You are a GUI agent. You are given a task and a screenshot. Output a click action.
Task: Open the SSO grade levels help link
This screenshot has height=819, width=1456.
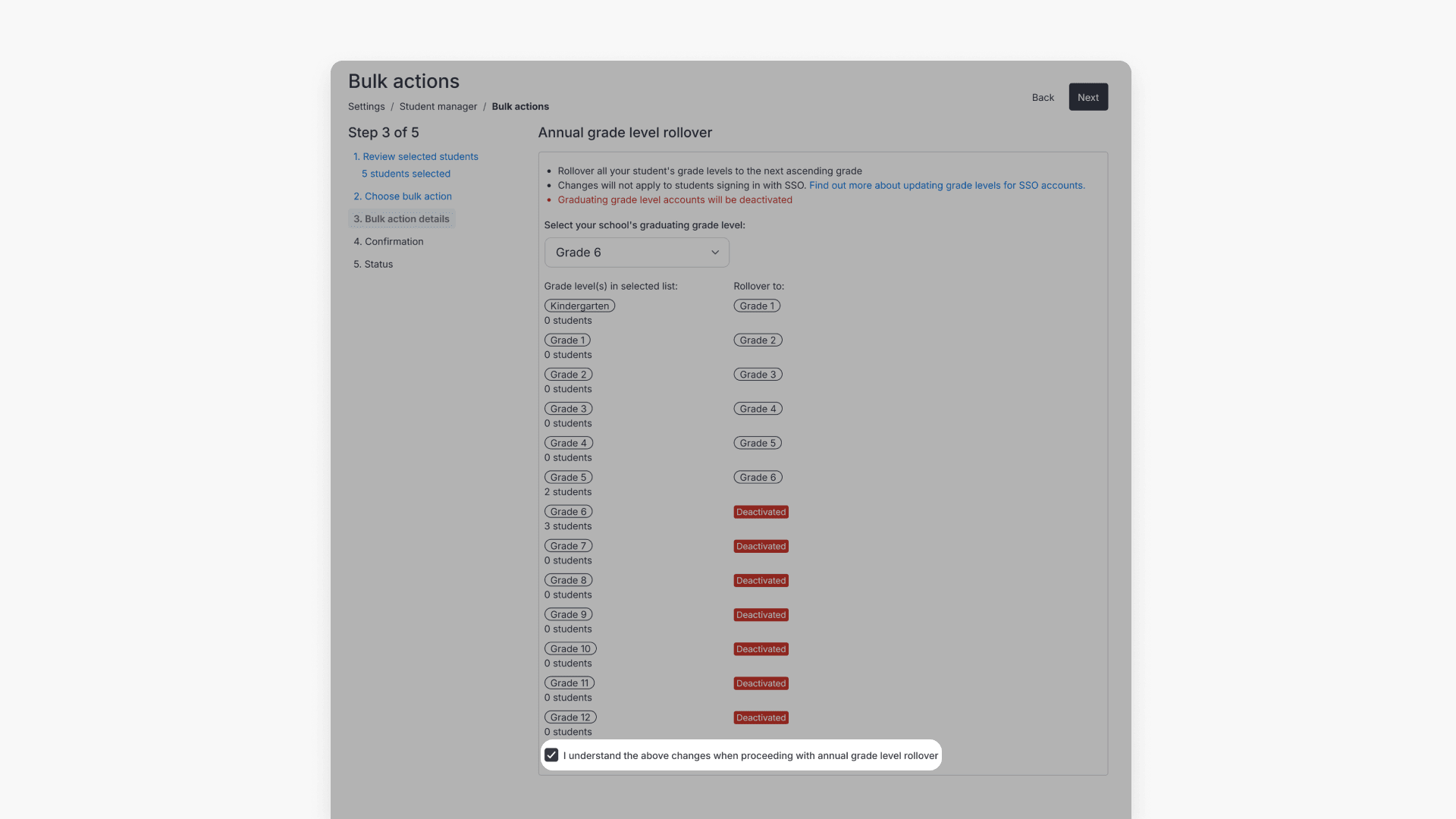tap(946, 185)
